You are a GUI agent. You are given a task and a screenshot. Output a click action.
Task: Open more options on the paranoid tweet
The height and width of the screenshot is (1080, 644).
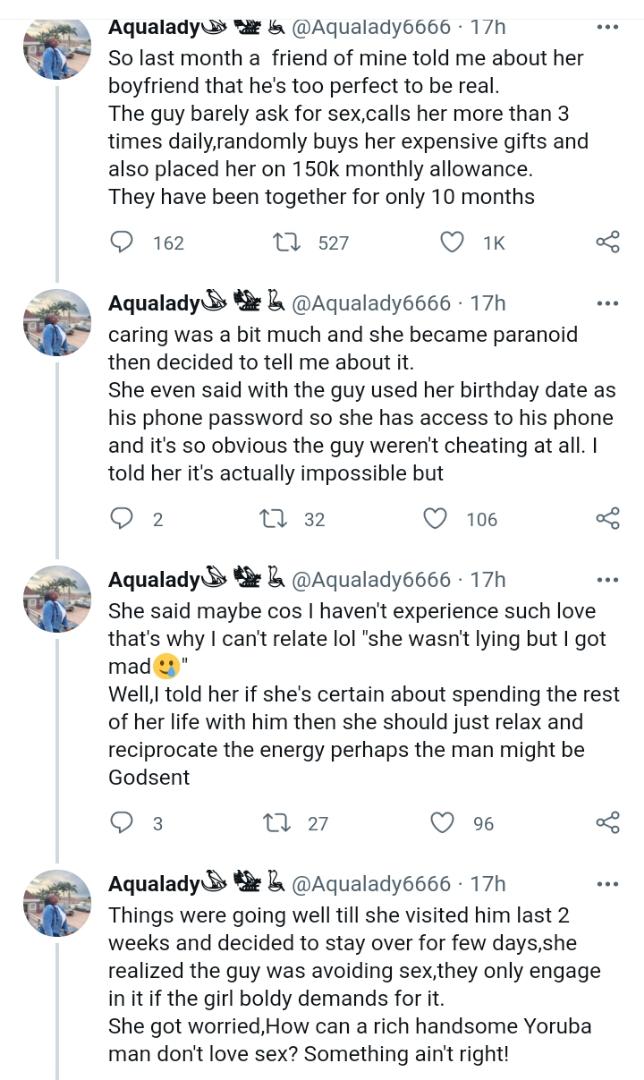607,303
